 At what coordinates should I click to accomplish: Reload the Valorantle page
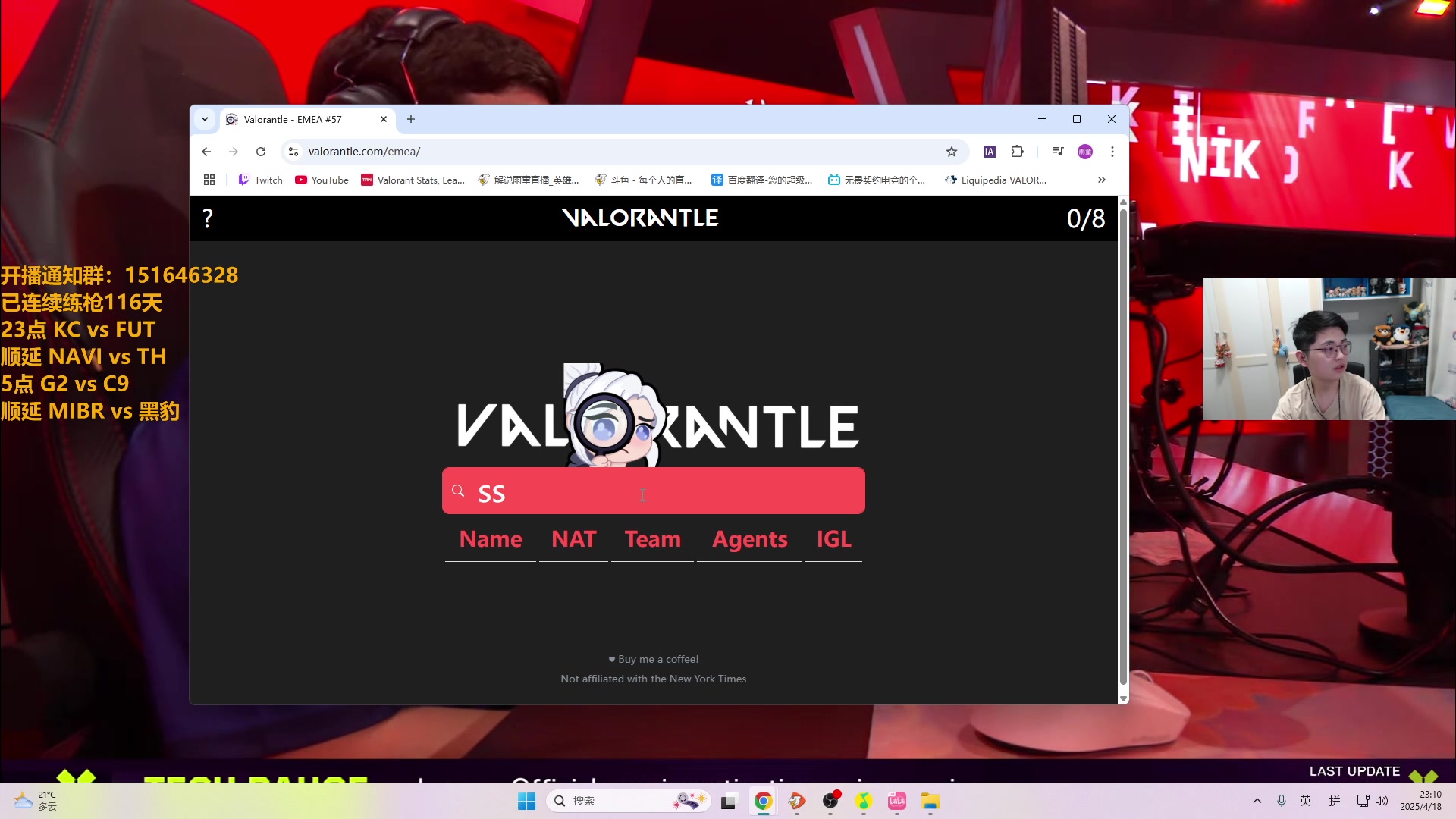261,152
